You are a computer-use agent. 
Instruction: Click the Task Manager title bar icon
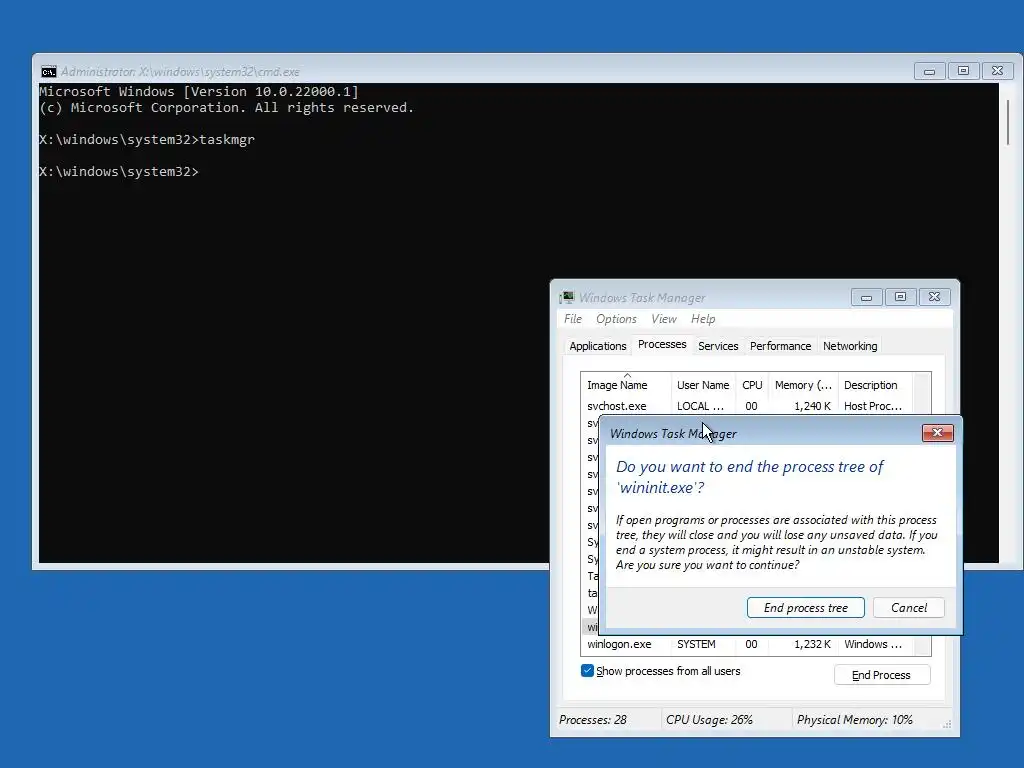point(567,298)
